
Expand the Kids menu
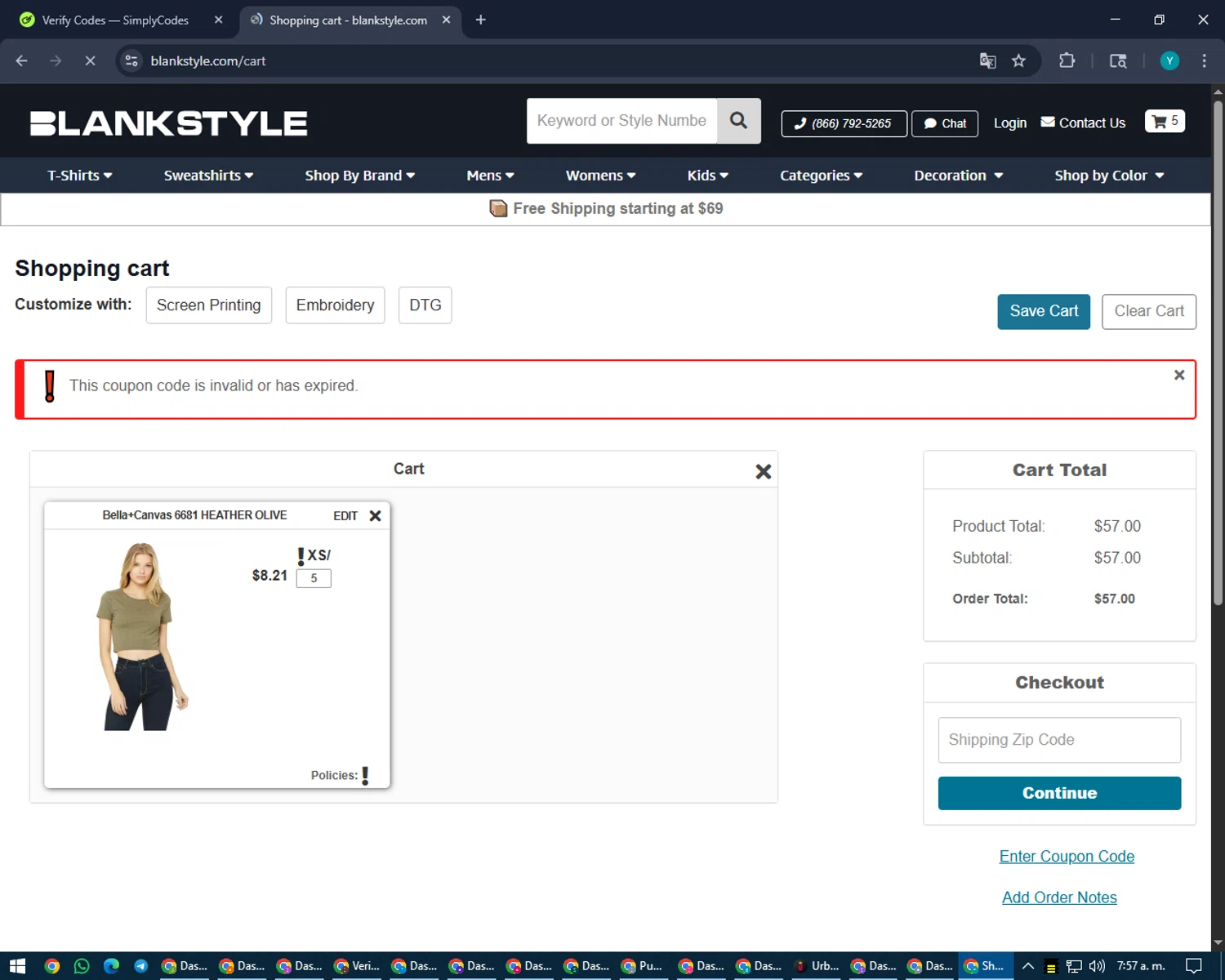click(x=707, y=176)
